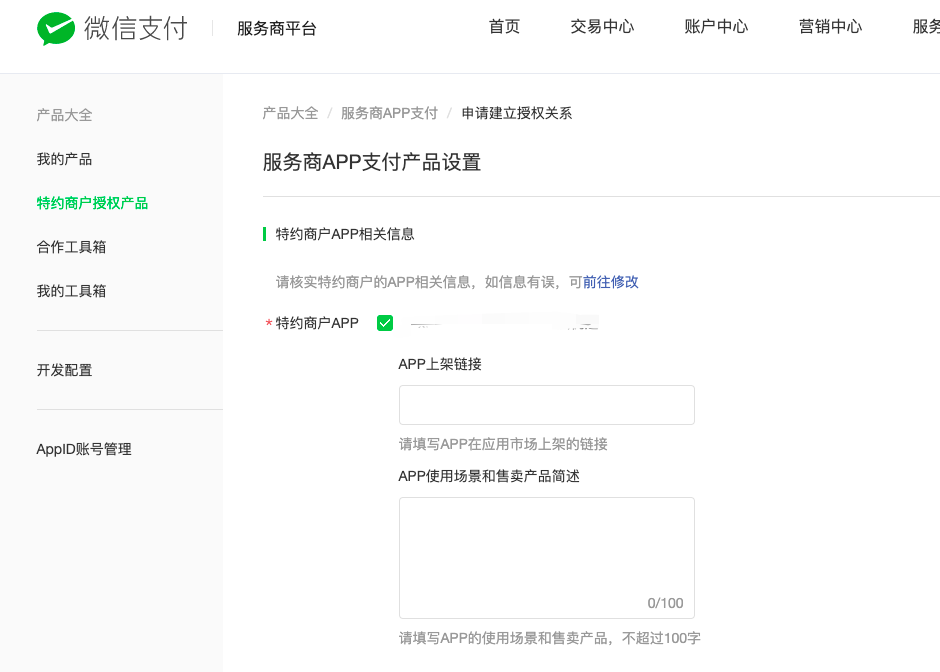Click the 微信支付 brand text
This screenshot has width=940, height=672.
[135, 28]
